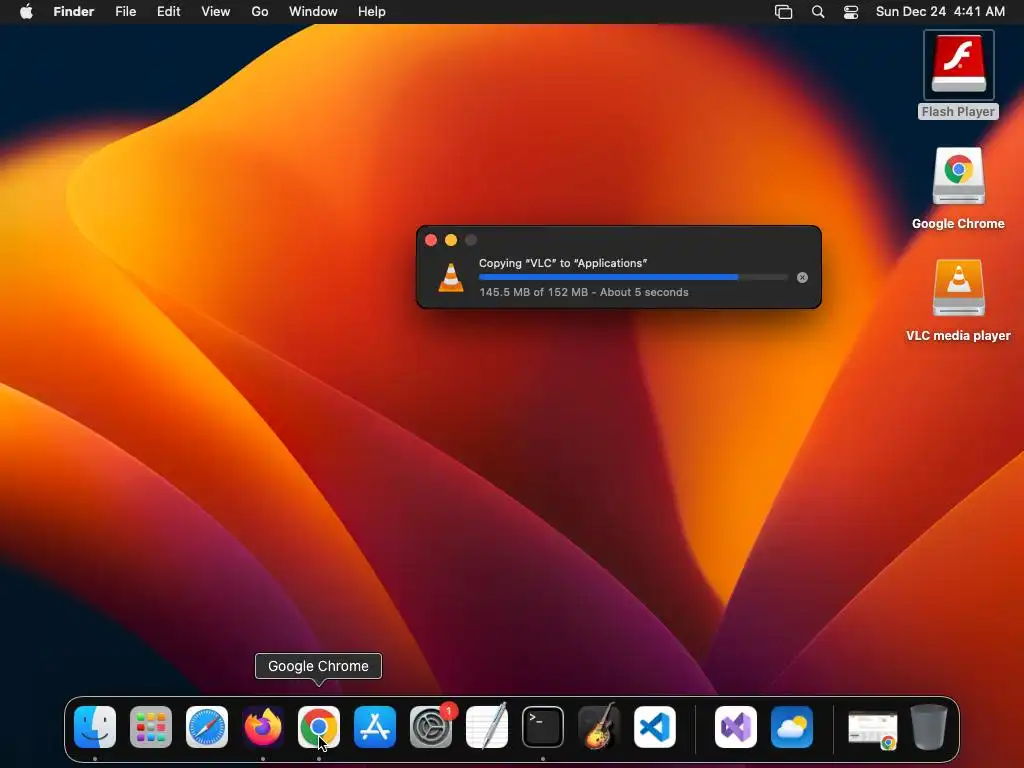Minimize the copy progress window
Viewport: 1024px width, 768px height.
click(x=451, y=240)
